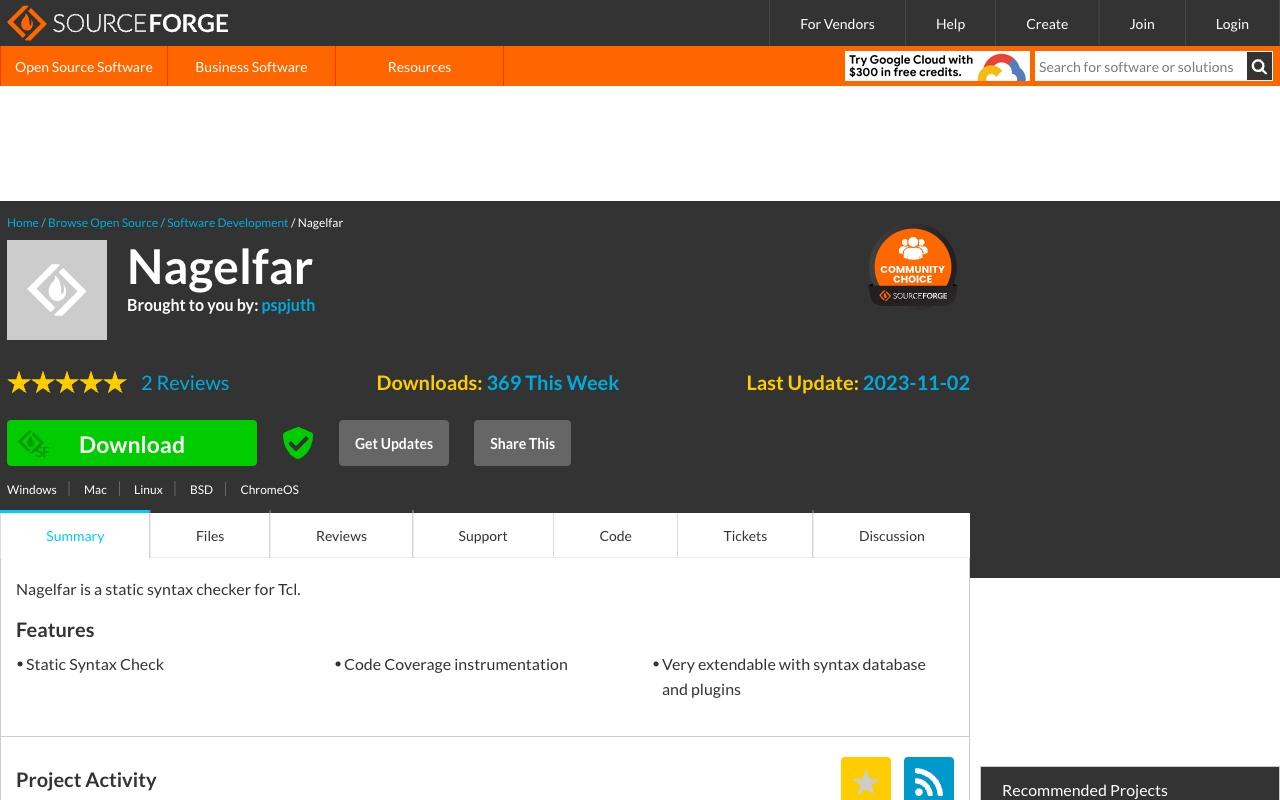Click the 369 This Week downloads

(553, 383)
